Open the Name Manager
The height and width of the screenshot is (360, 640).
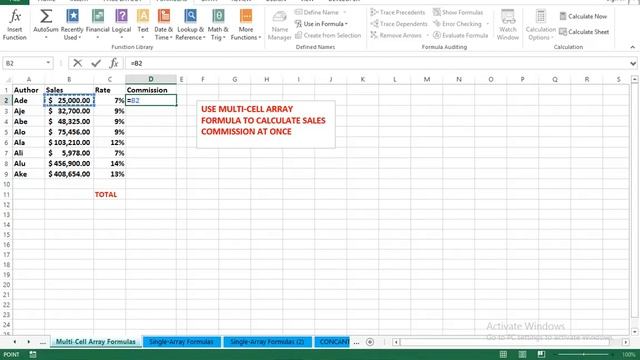[280, 25]
